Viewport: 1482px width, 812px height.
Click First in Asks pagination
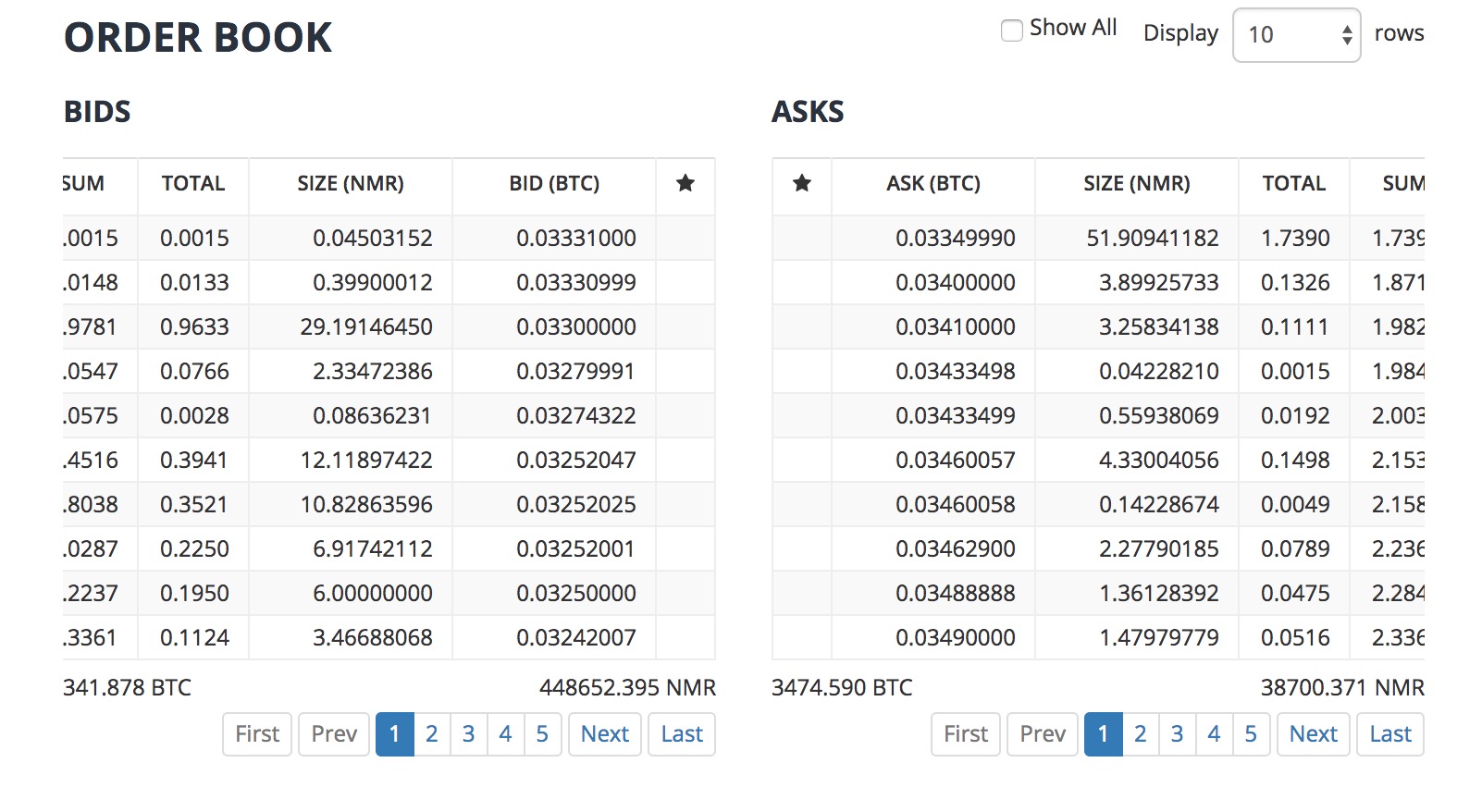click(966, 734)
